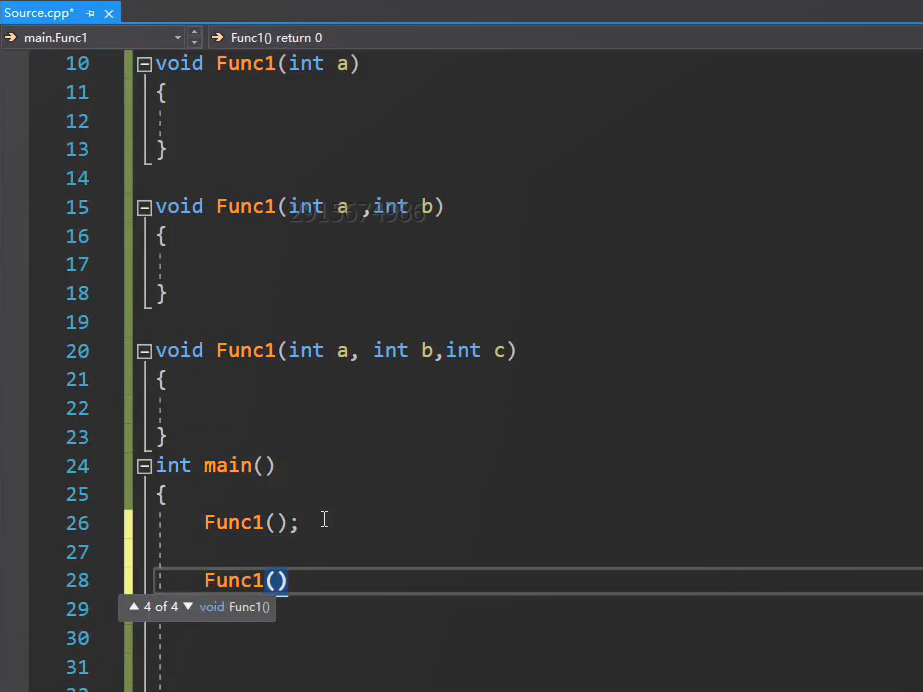Click 'void' keyword on line 10

click(x=179, y=63)
